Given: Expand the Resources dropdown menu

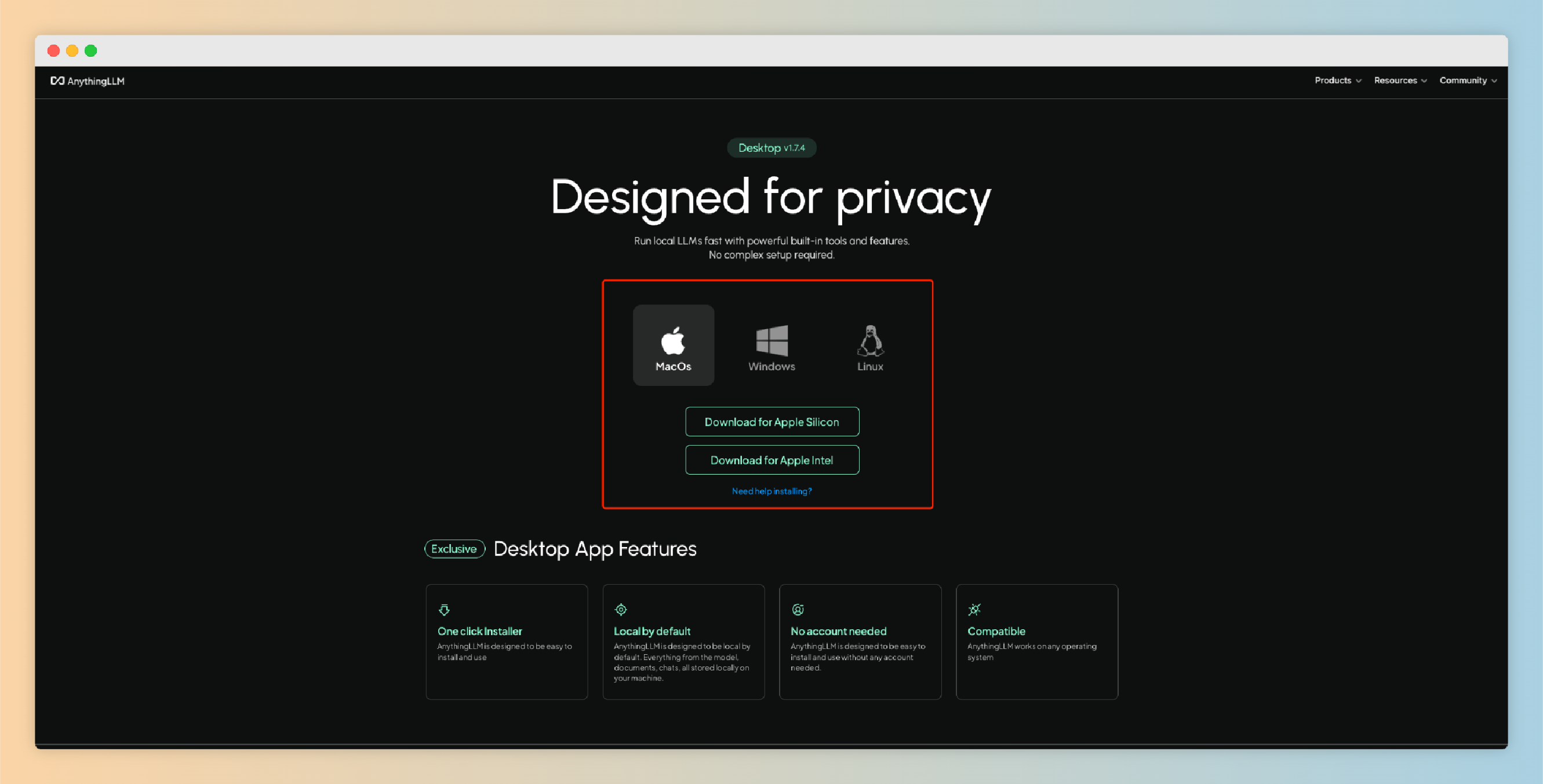Looking at the screenshot, I should coord(1399,81).
